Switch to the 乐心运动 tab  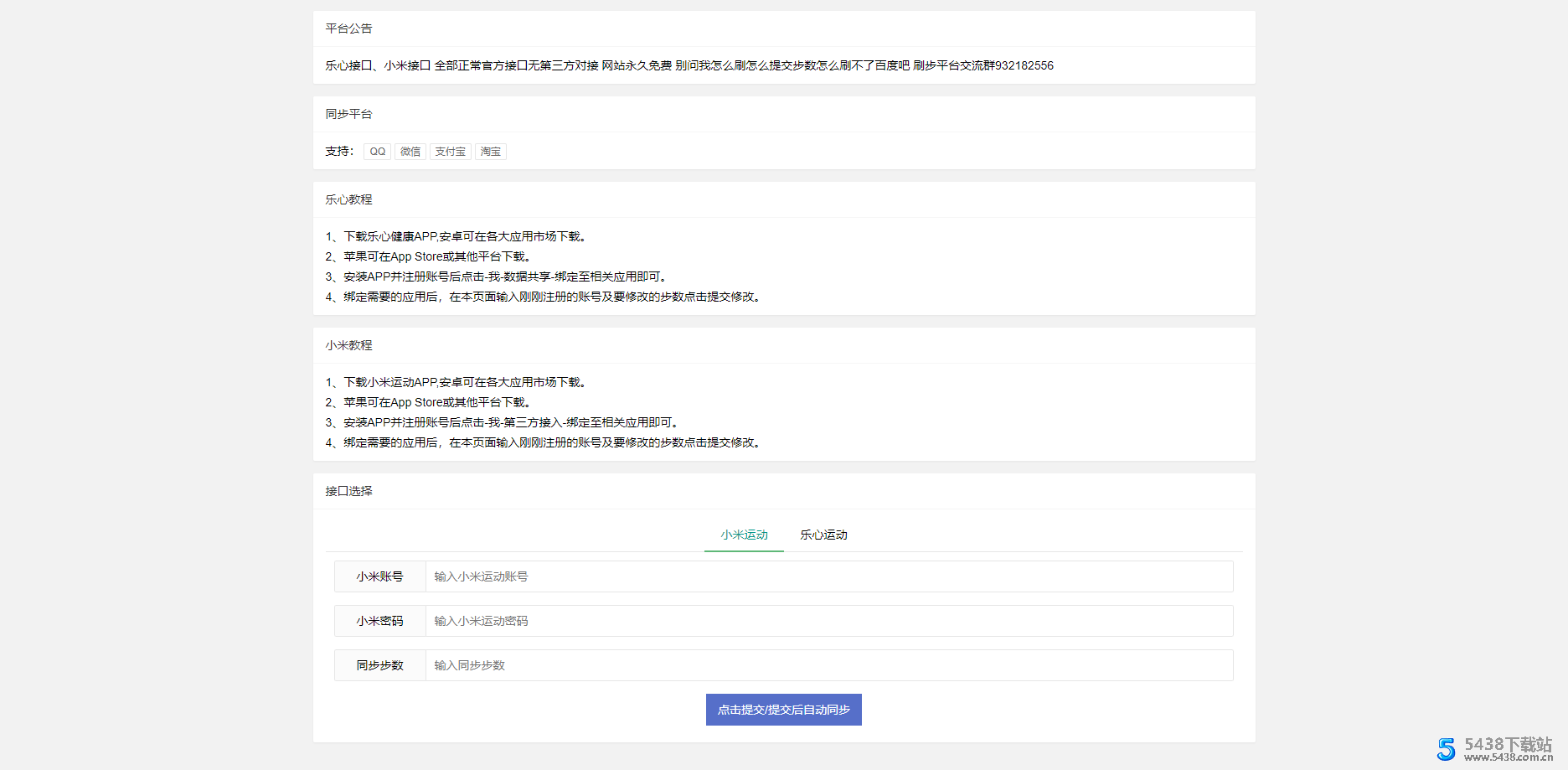point(823,535)
